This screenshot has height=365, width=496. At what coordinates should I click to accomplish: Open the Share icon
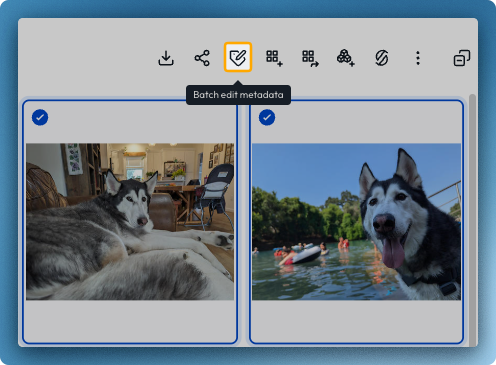coord(202,58)
